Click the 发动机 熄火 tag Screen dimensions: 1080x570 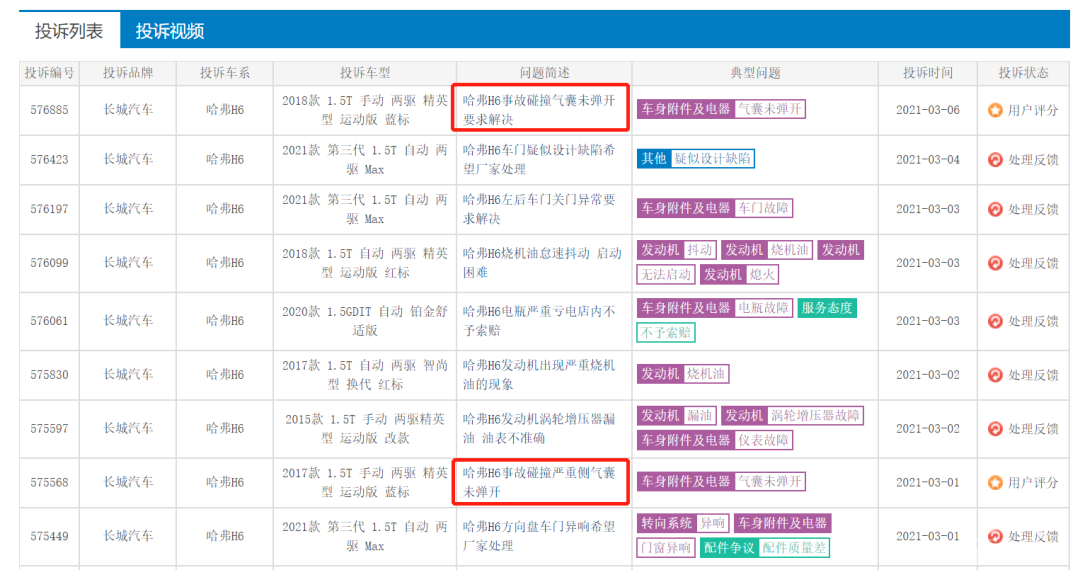pyautogui.click(x=739, y=275)
